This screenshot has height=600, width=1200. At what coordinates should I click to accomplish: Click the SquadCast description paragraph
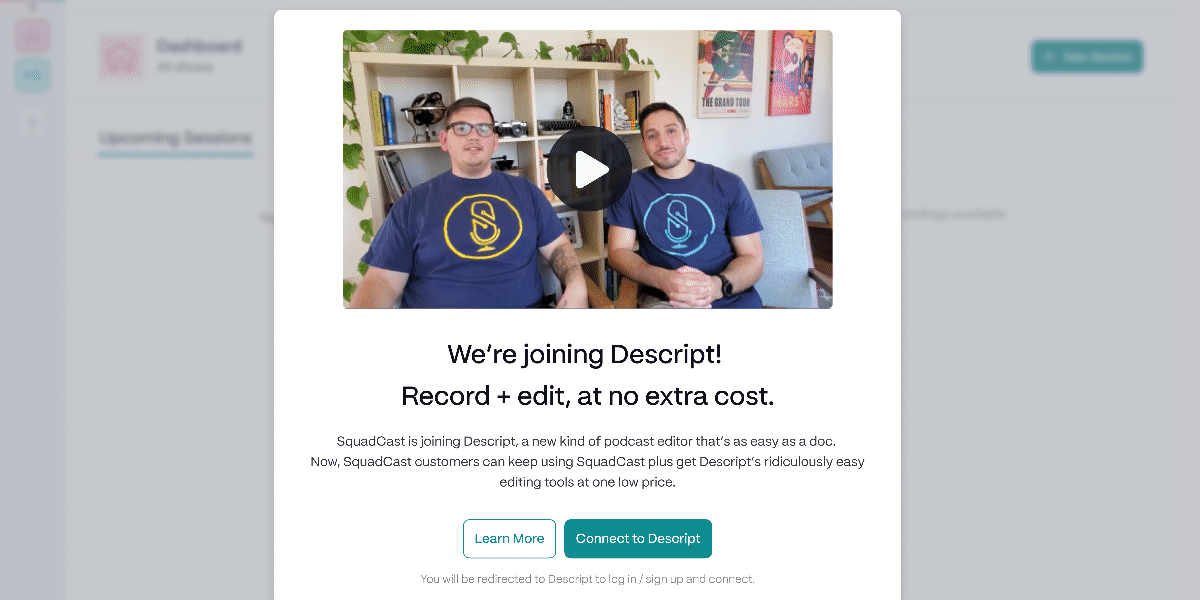[587, 461]
